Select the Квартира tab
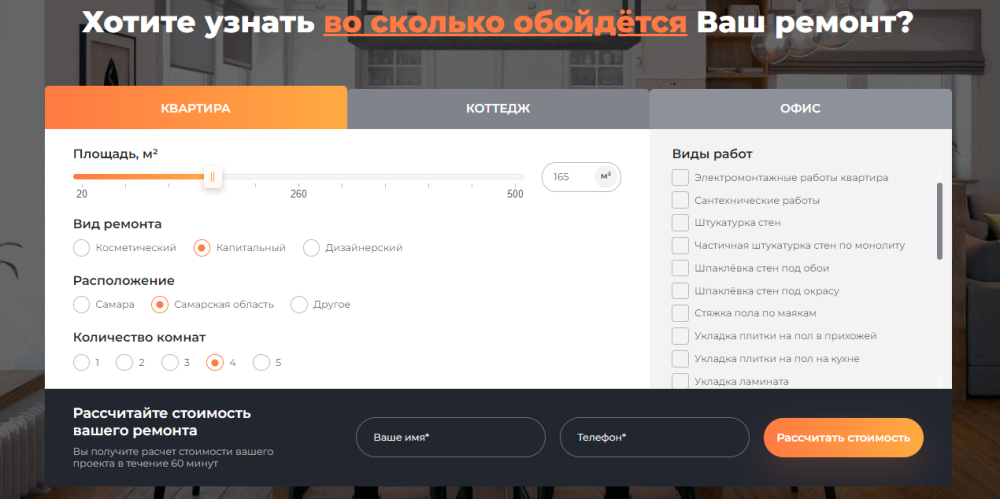 (196, 108)
